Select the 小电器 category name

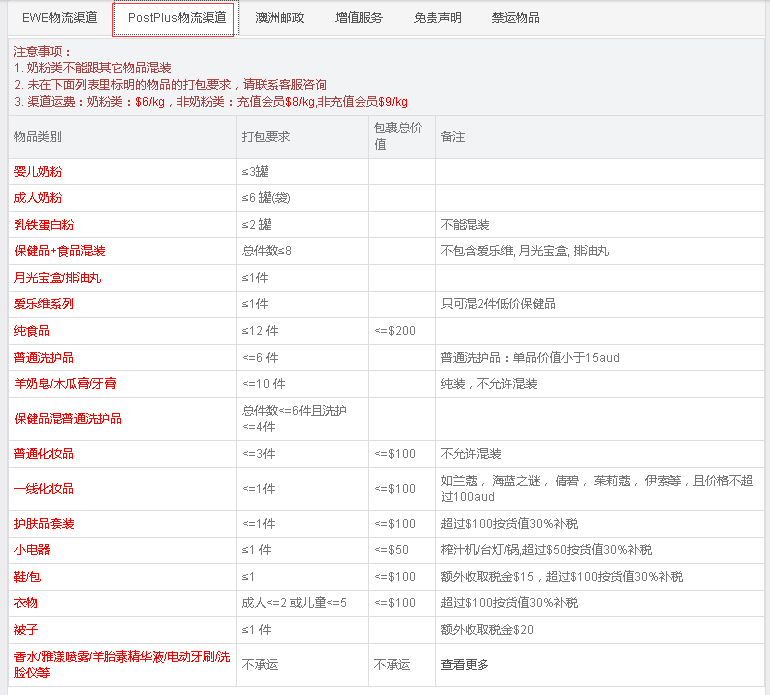coord(32,550)
